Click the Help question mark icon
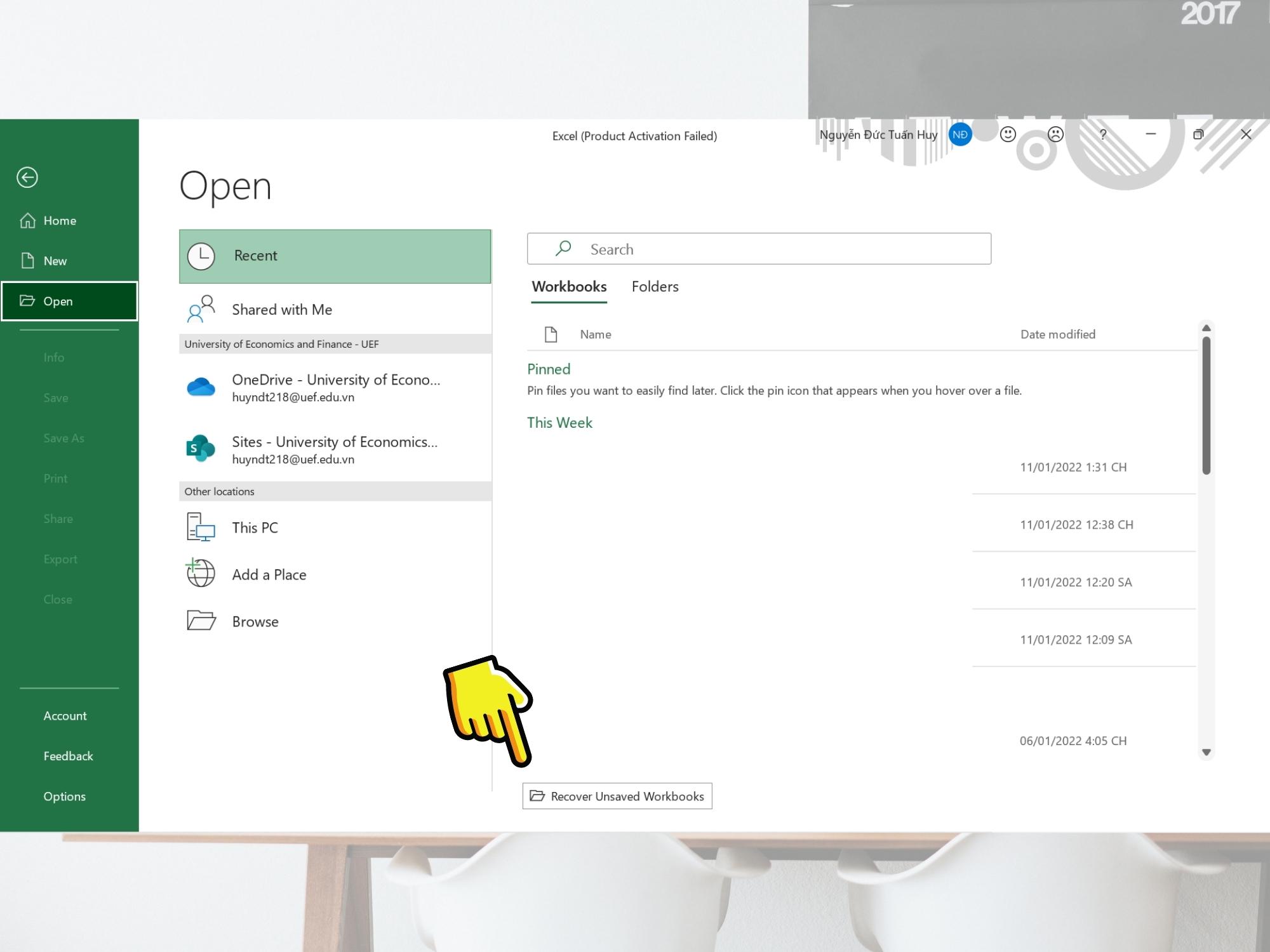This screenshot has height=952, width=1270. click(1102, 135)
